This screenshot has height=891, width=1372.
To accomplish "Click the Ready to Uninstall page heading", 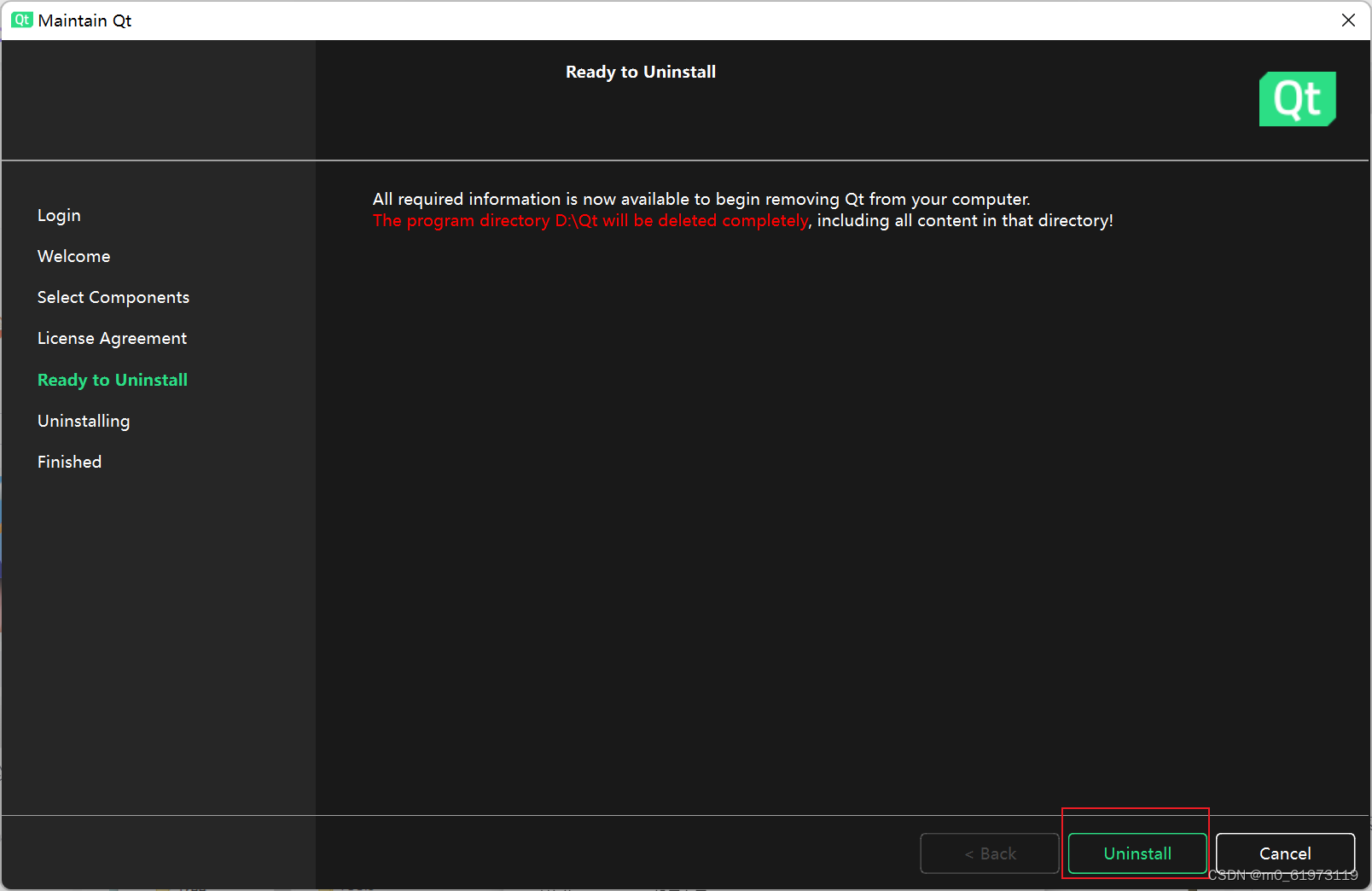I will pyautogui.click(x=641, y=72).
